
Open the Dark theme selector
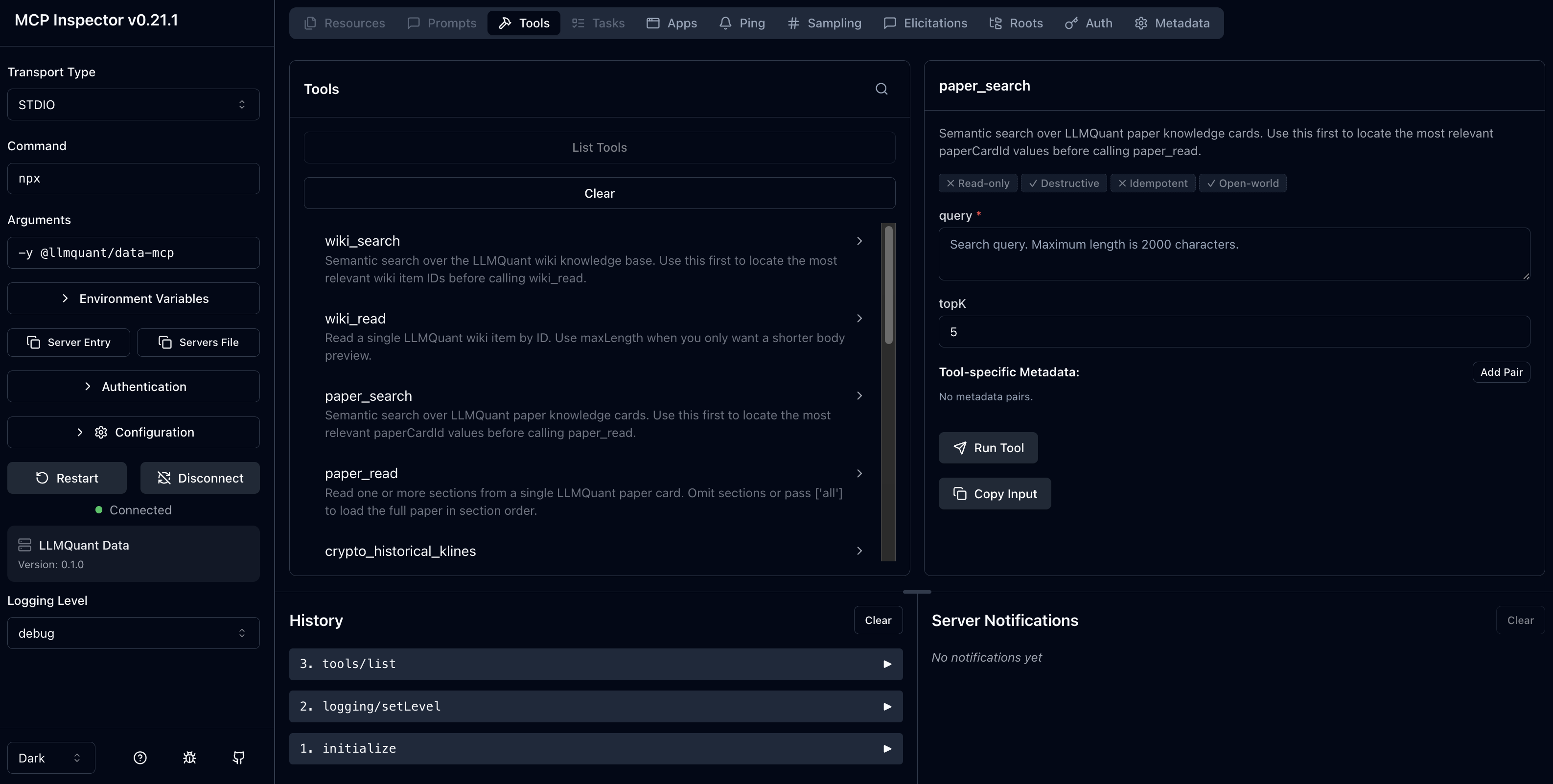coord(51,758)
